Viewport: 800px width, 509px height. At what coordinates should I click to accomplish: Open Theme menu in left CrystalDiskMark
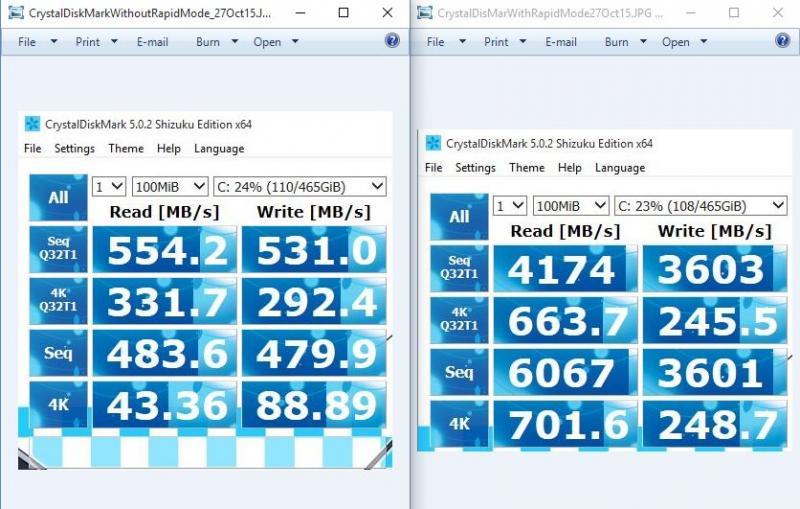point(126,148)
